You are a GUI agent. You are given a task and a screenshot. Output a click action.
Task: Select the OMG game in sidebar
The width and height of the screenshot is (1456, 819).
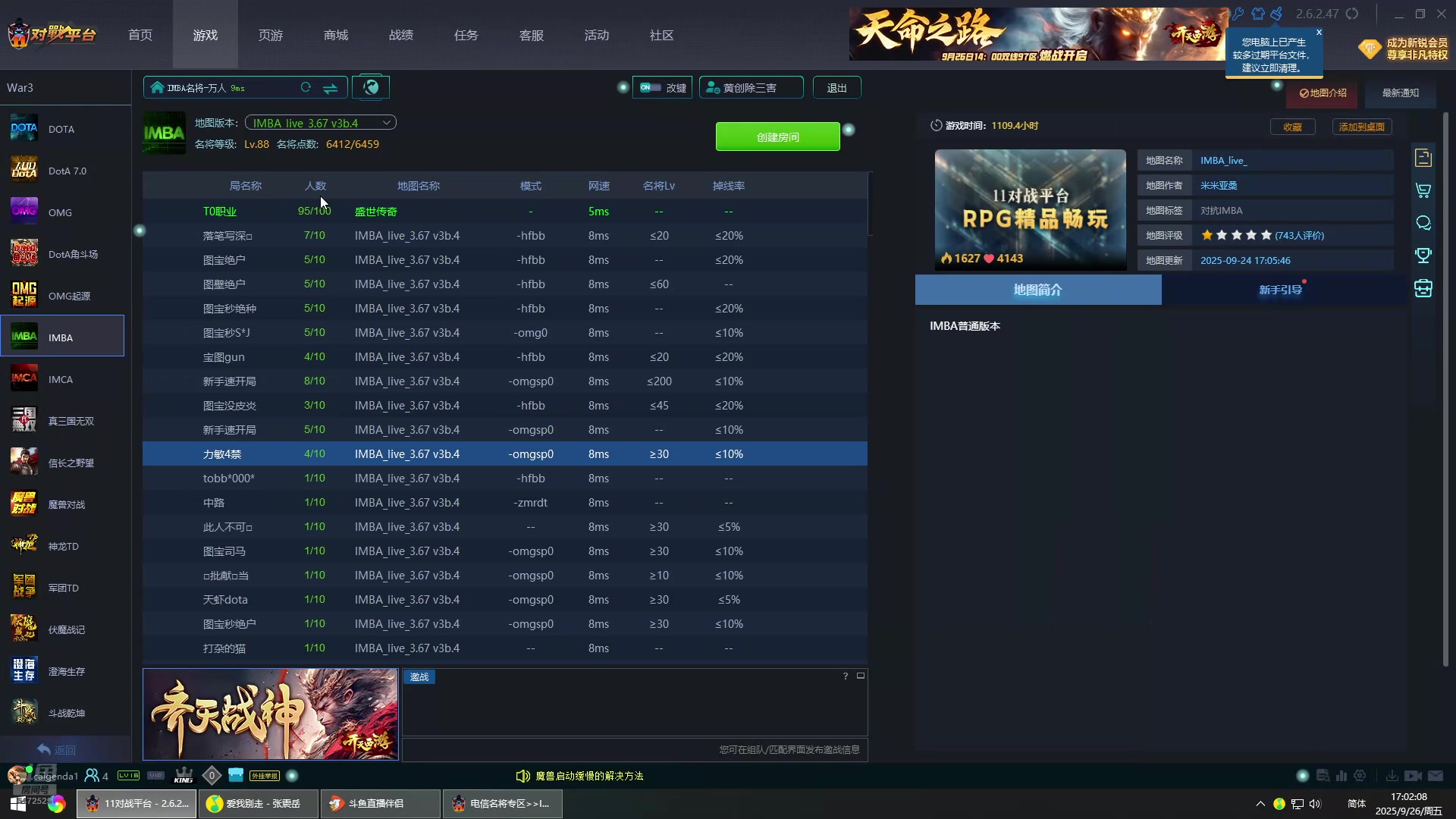point(61,212)
